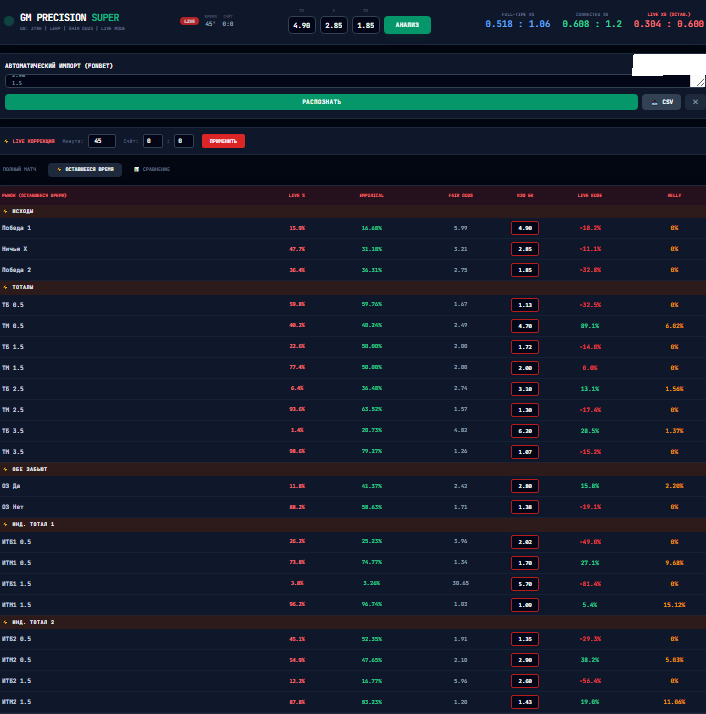Click lightning icon in ИНД. ТОТАЛ 2 header

click(x=5, y=622)
